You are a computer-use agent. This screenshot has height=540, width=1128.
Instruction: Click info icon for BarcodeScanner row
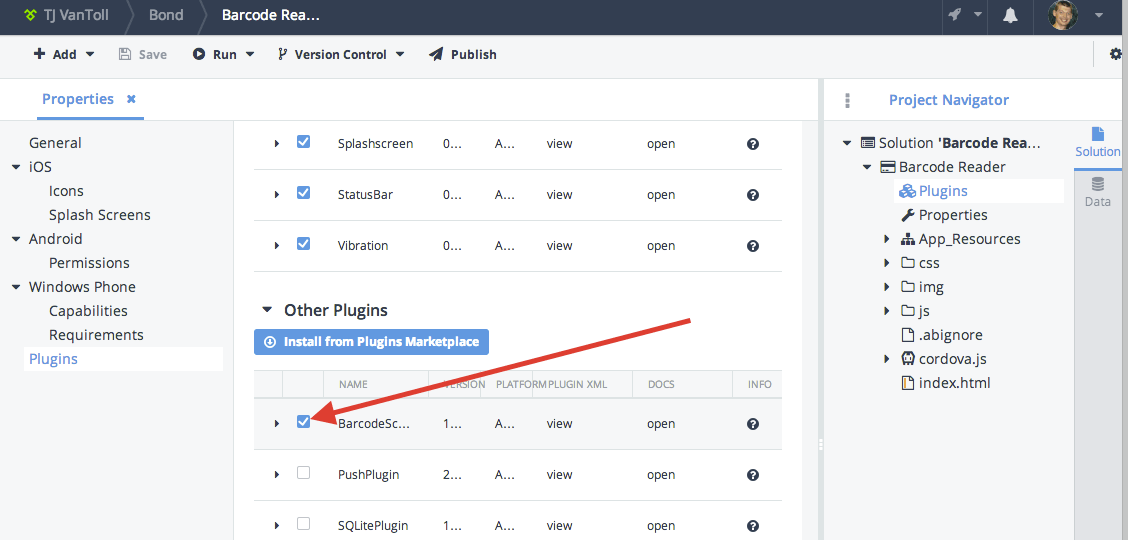753,424
